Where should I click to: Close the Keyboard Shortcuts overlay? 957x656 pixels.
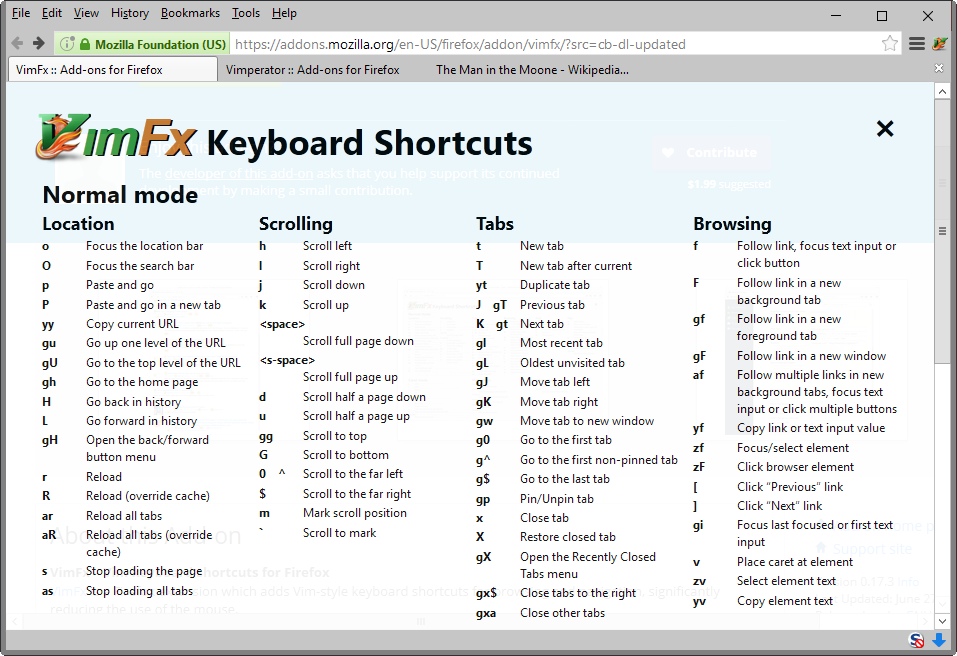884,129
